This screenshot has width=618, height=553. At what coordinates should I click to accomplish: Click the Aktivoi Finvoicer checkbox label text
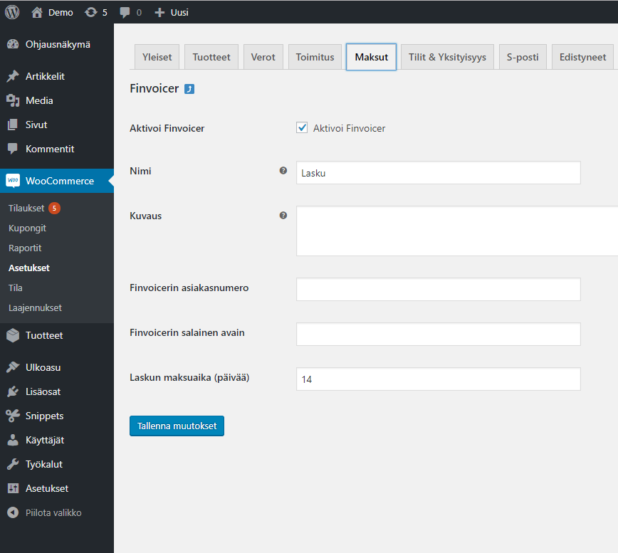[x=349, y=128]
